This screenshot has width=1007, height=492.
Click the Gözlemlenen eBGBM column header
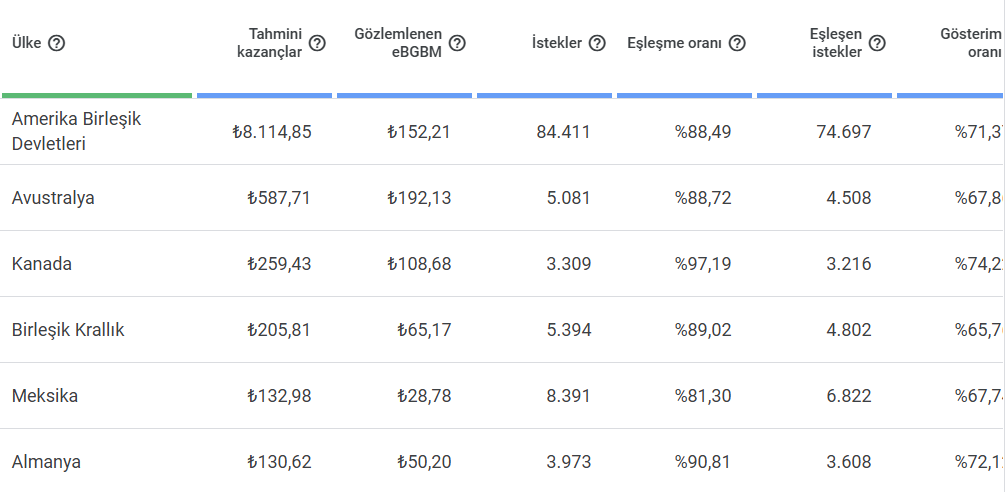click(398, 44)
